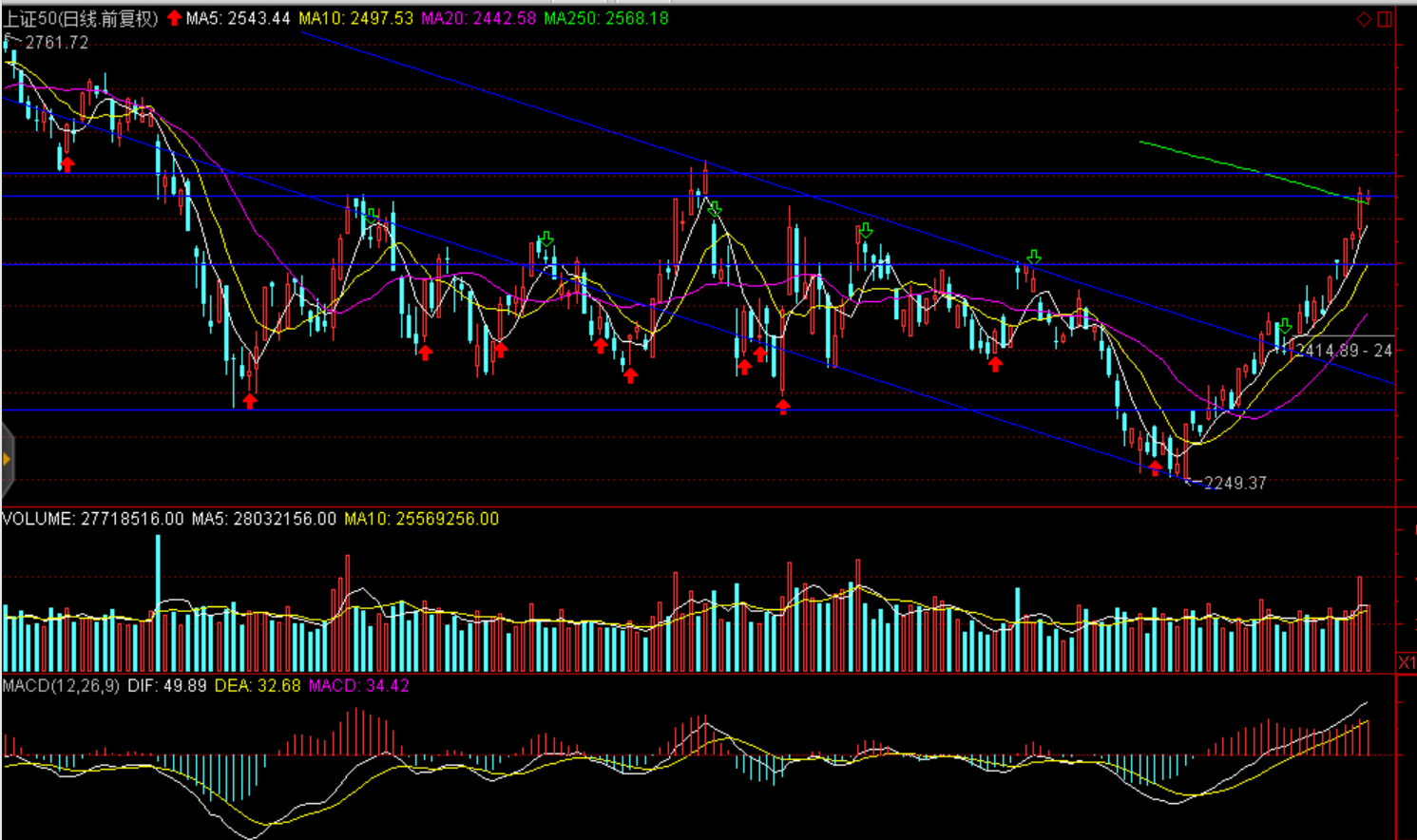Click the tallest cyan volume bar
Screen dimensions: 1417x840
(x=158, y=603)
